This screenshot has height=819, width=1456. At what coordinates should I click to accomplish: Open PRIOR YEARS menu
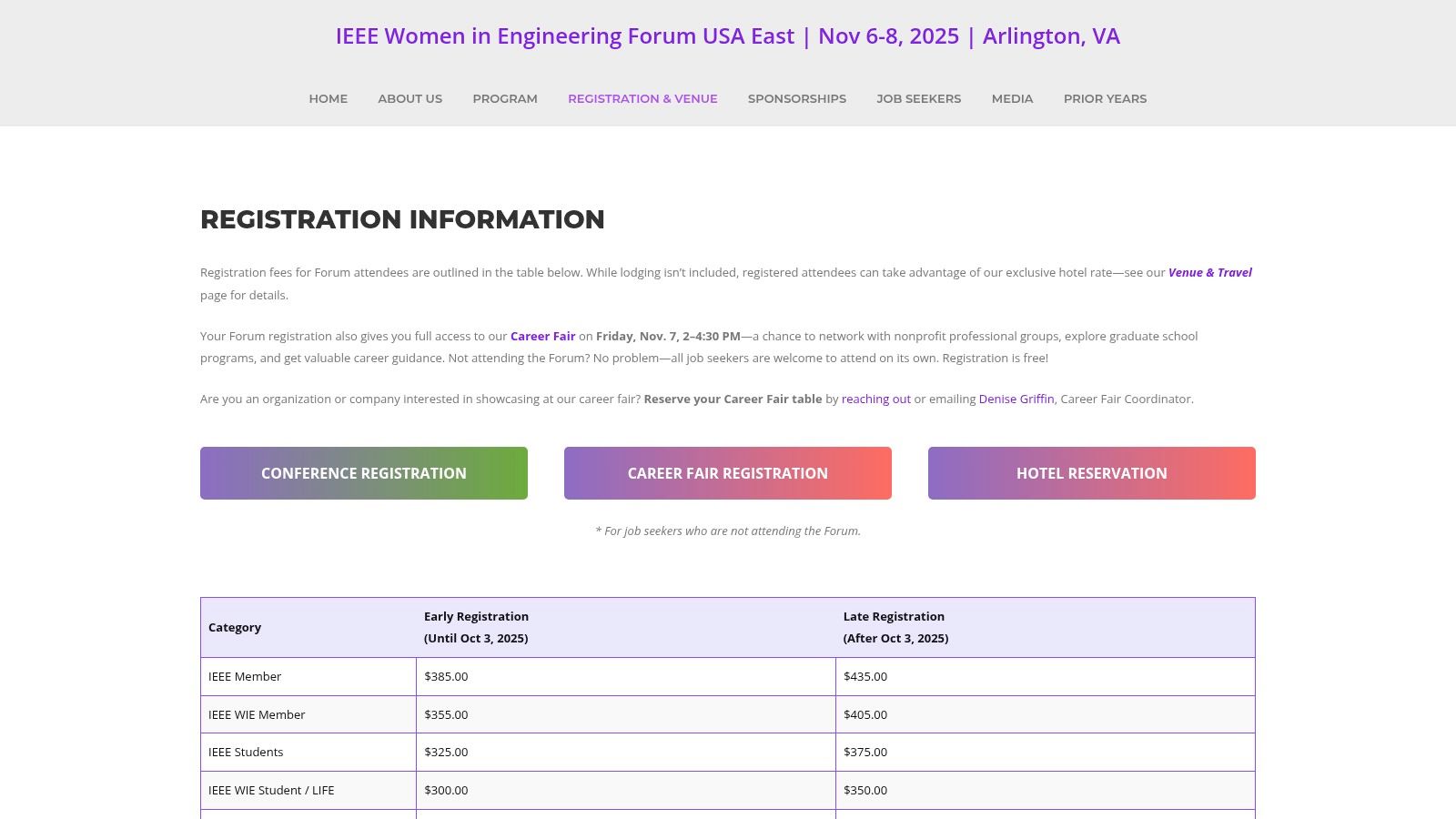click(x=1105, y=98)
